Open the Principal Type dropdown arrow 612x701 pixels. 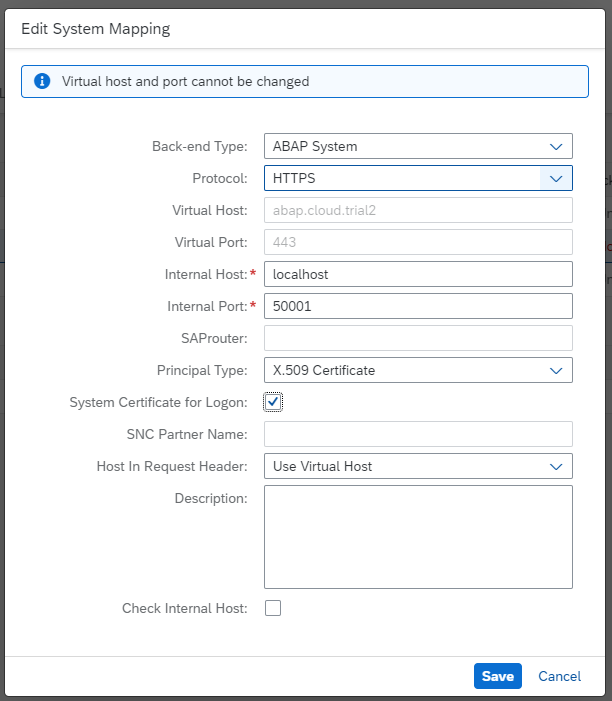click(x=556, y=371)
